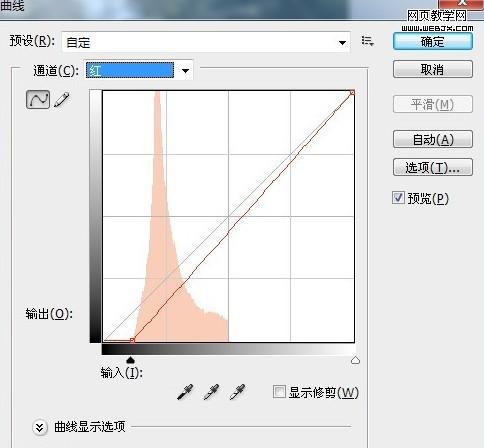The image size is (484, 448).
Task: Click the center of the curve grid
Action: (x=228, y=216)
